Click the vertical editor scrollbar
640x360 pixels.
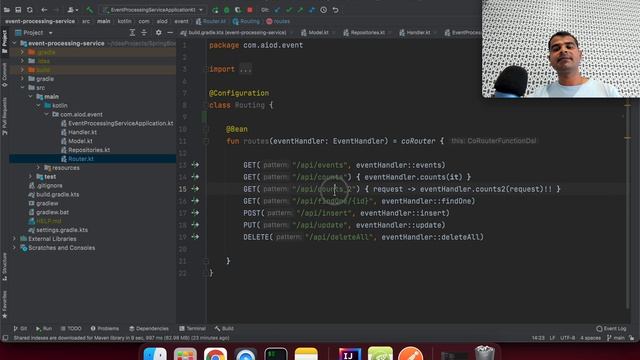pyautogui.click(x=627, y=204)
